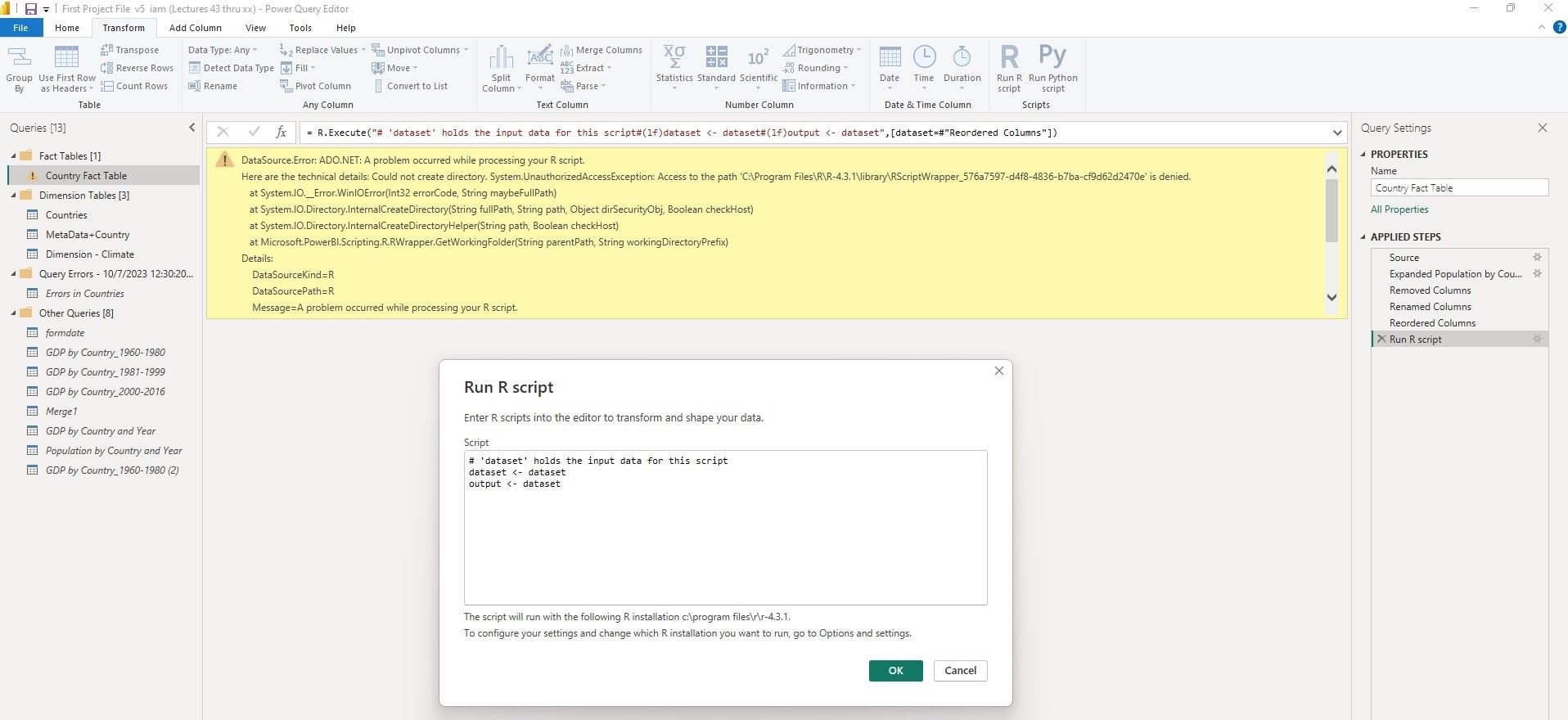Image resolution: width=1568 pixels, height=720 pixels.
Task: Open the Replace Values dropdown
Action: coord(322,50)
